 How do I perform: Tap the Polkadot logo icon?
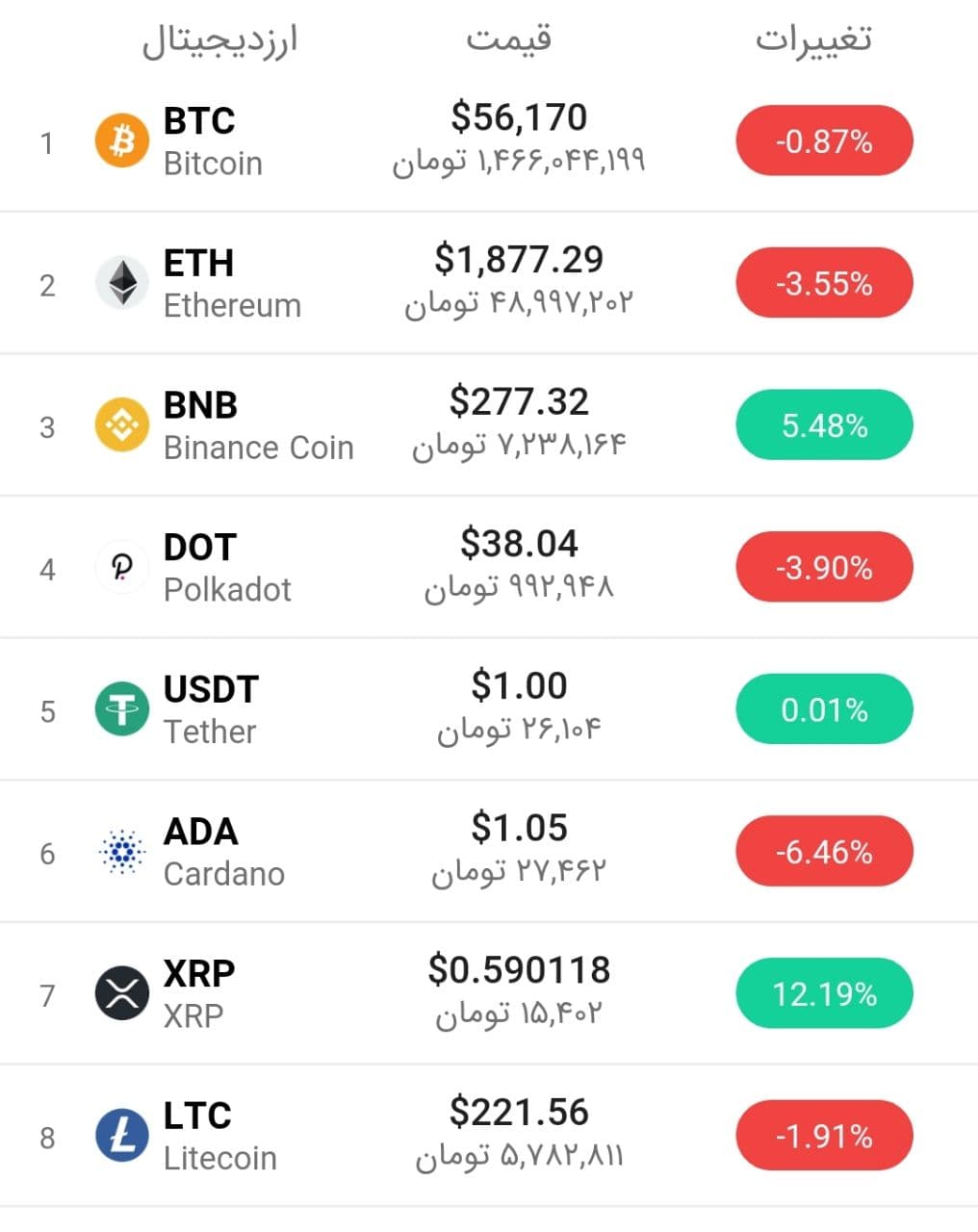pyautogui.click(x=122, y=568)
